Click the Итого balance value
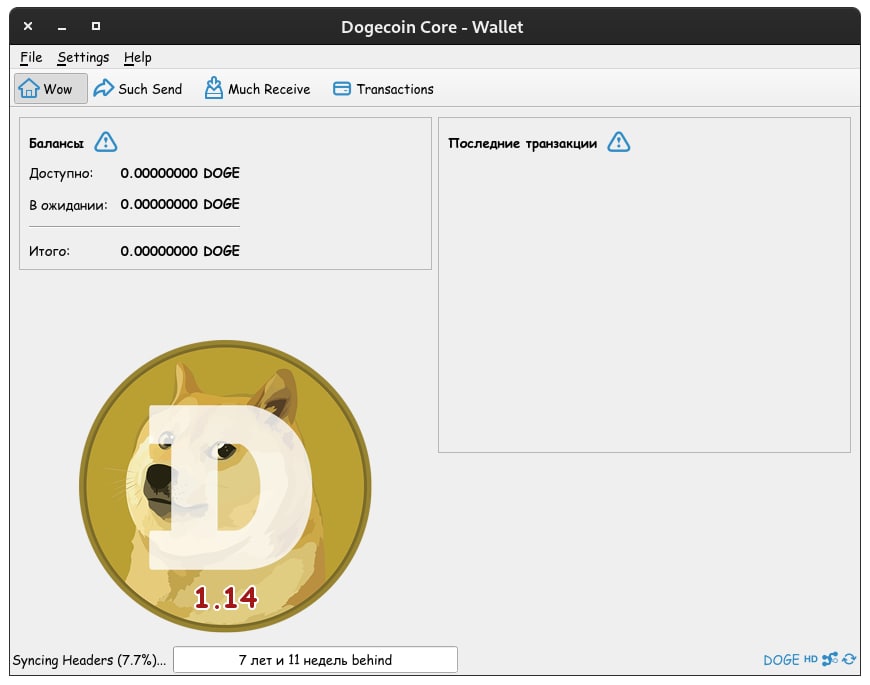 [x=180, y=251]
